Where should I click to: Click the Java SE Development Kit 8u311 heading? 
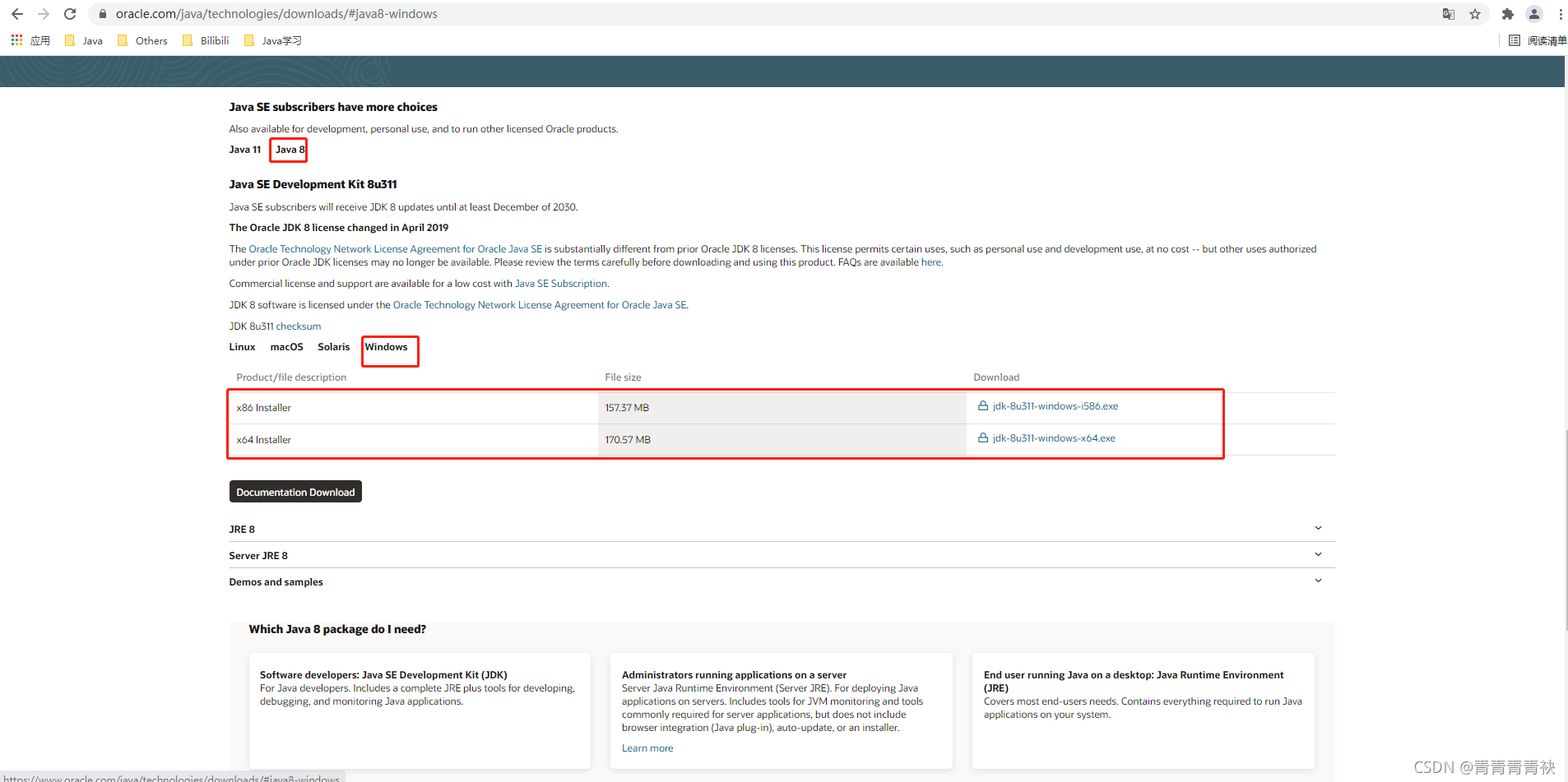tap(313, 184)
